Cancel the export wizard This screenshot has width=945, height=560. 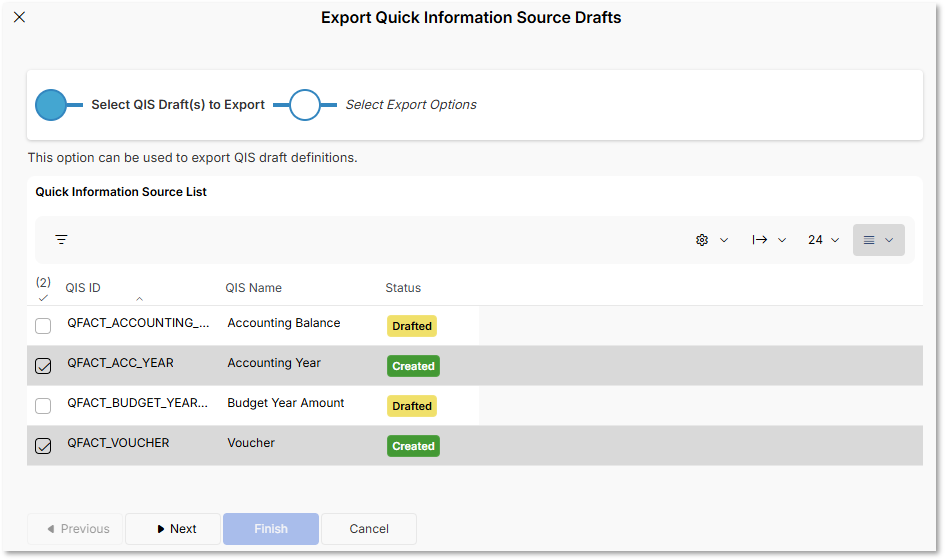(x=369, y=529)
